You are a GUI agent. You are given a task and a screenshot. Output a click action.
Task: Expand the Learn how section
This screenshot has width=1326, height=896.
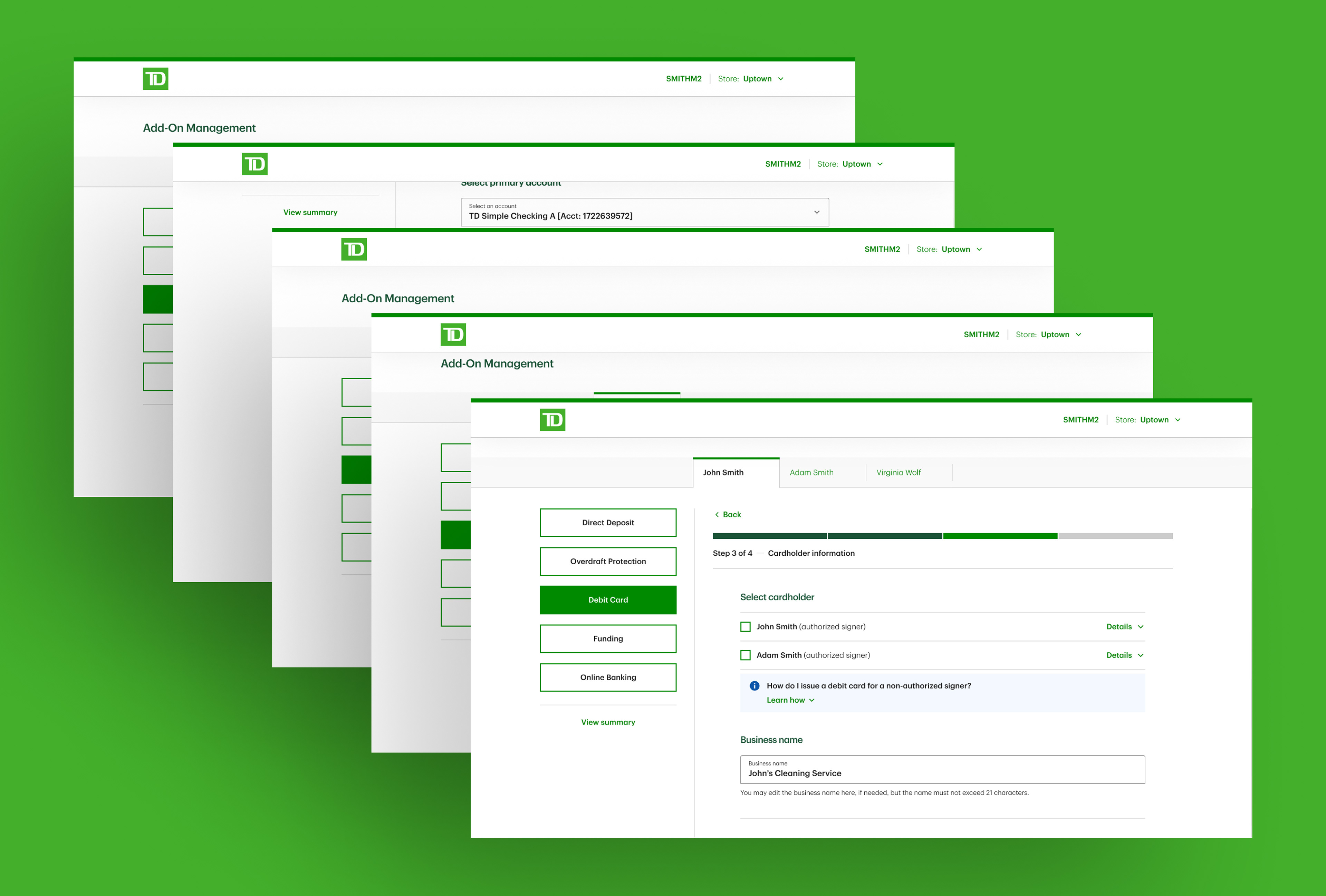(x=790, y=700)
